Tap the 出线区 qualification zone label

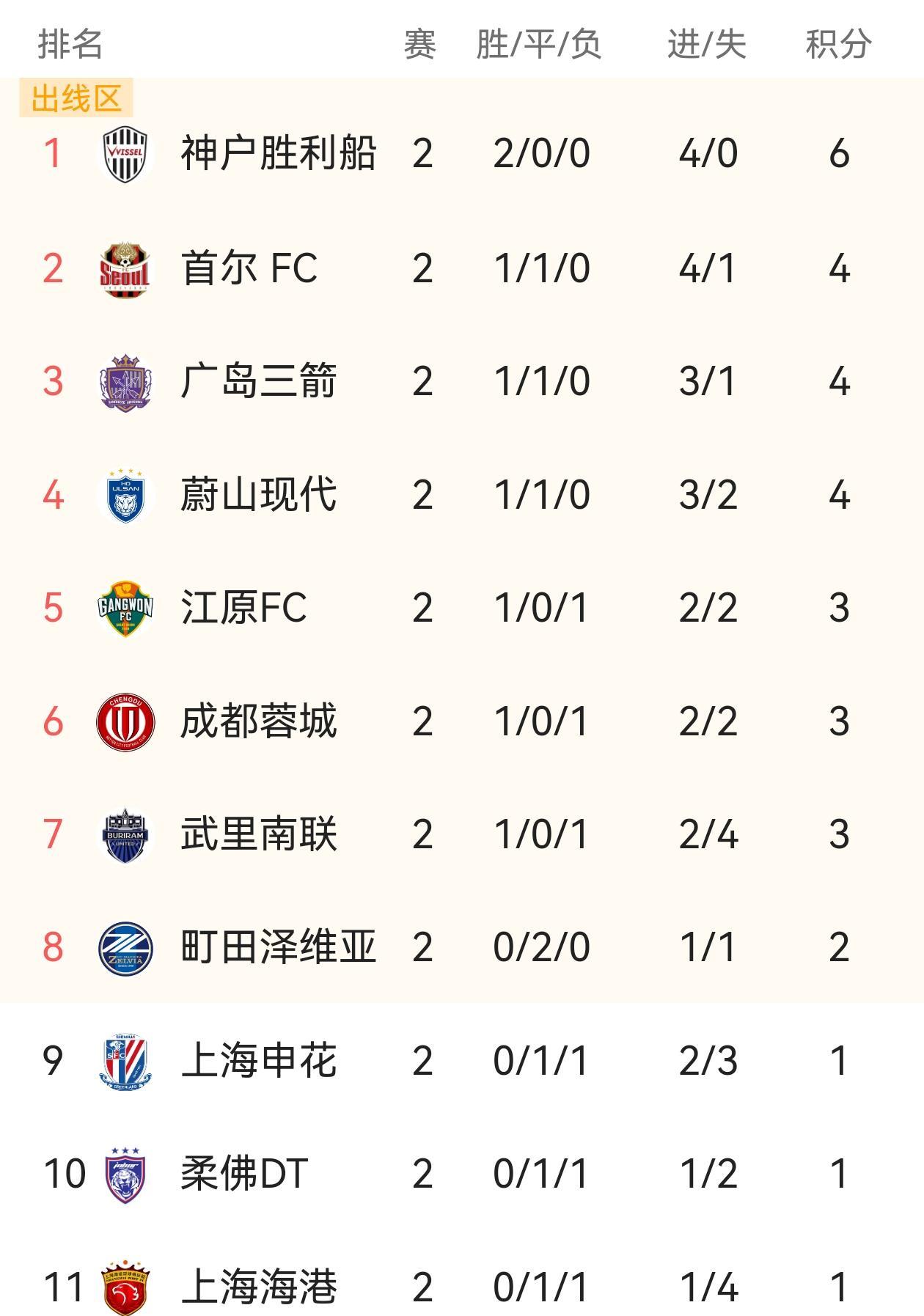tap(76, 98)
